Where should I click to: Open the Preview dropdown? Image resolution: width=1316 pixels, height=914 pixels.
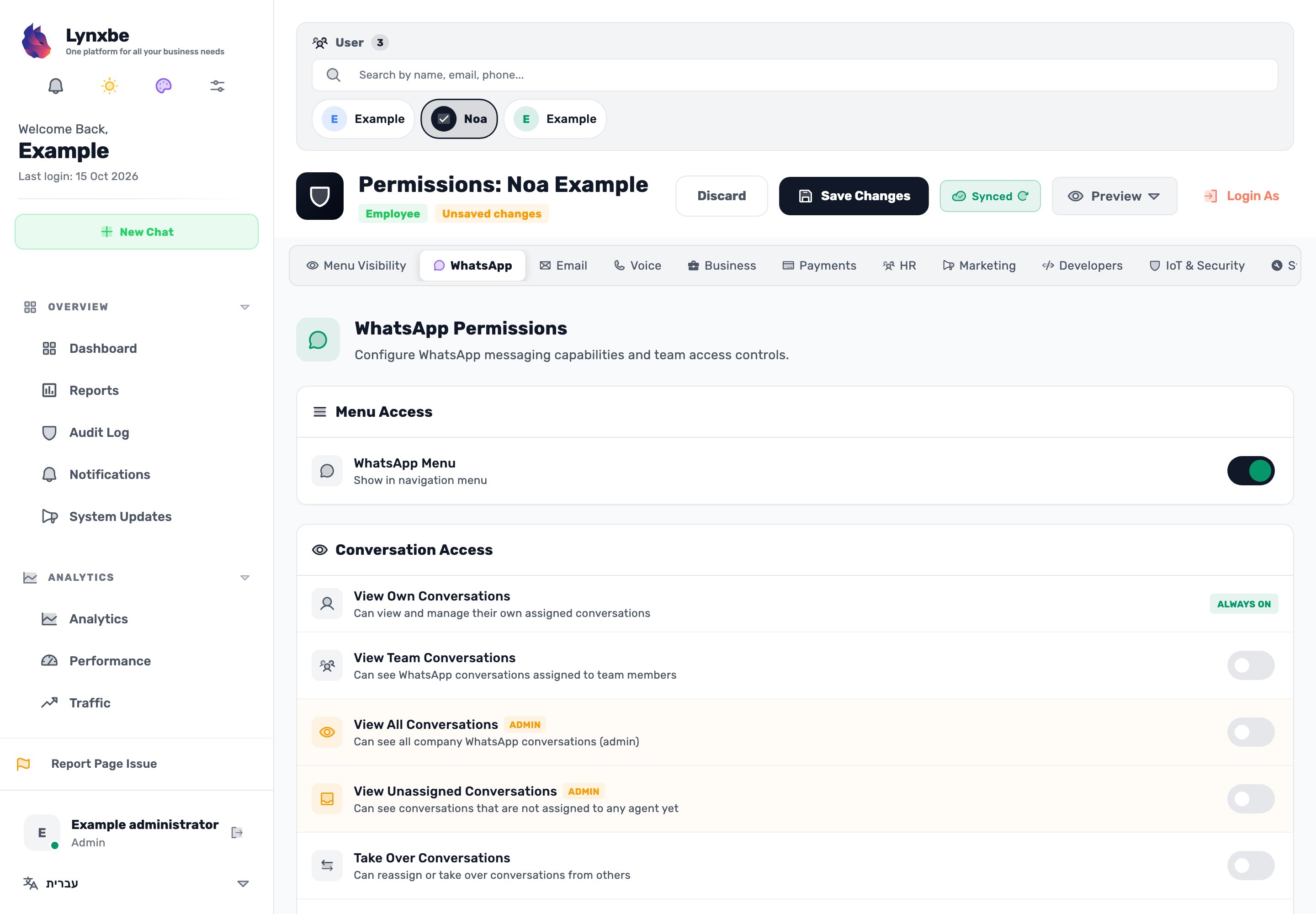1114,196
